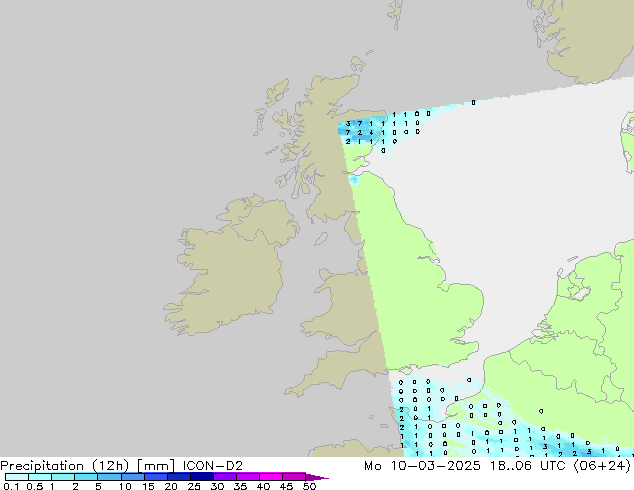Click the '18..06 UTC' time text
Viewport: 634px width, 490px height.
tap(528, 466)
